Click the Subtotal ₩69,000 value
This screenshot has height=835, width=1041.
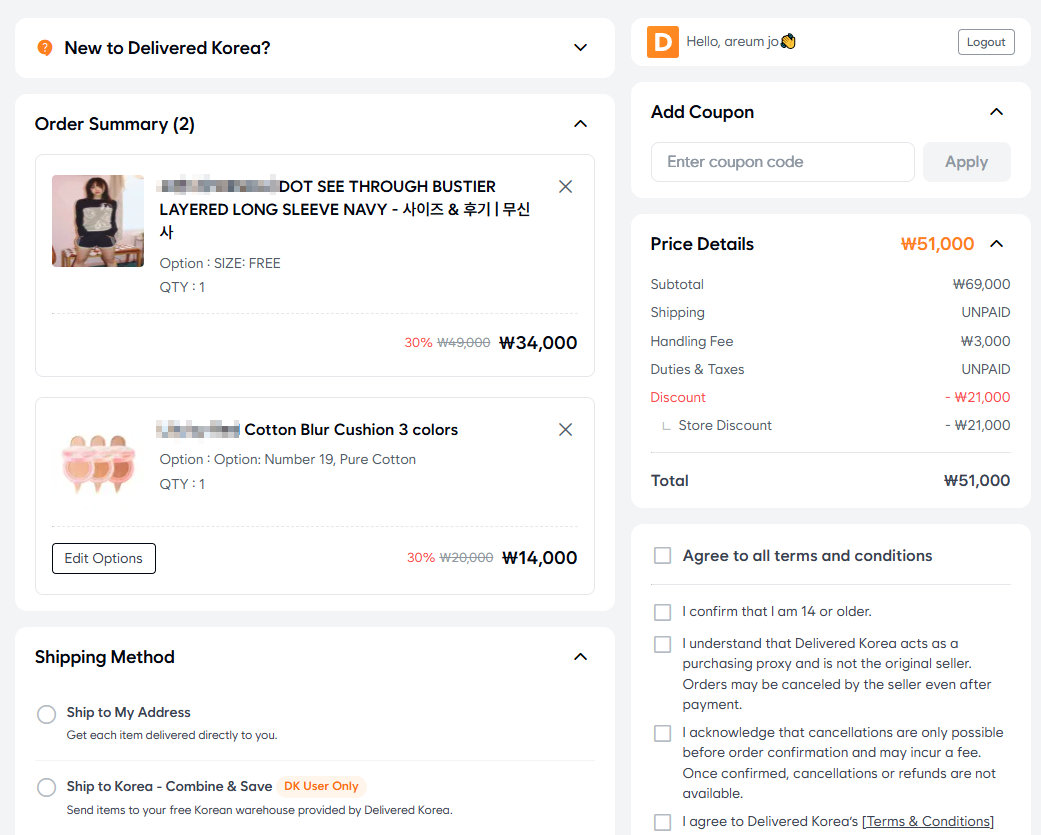(x=981, y=284)
